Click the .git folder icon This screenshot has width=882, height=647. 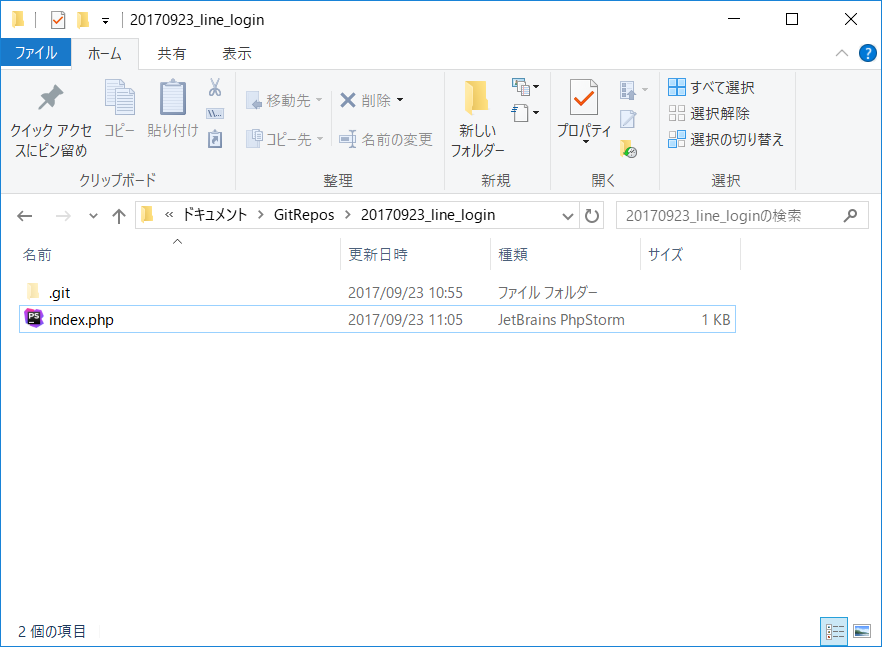pos(33,291)
